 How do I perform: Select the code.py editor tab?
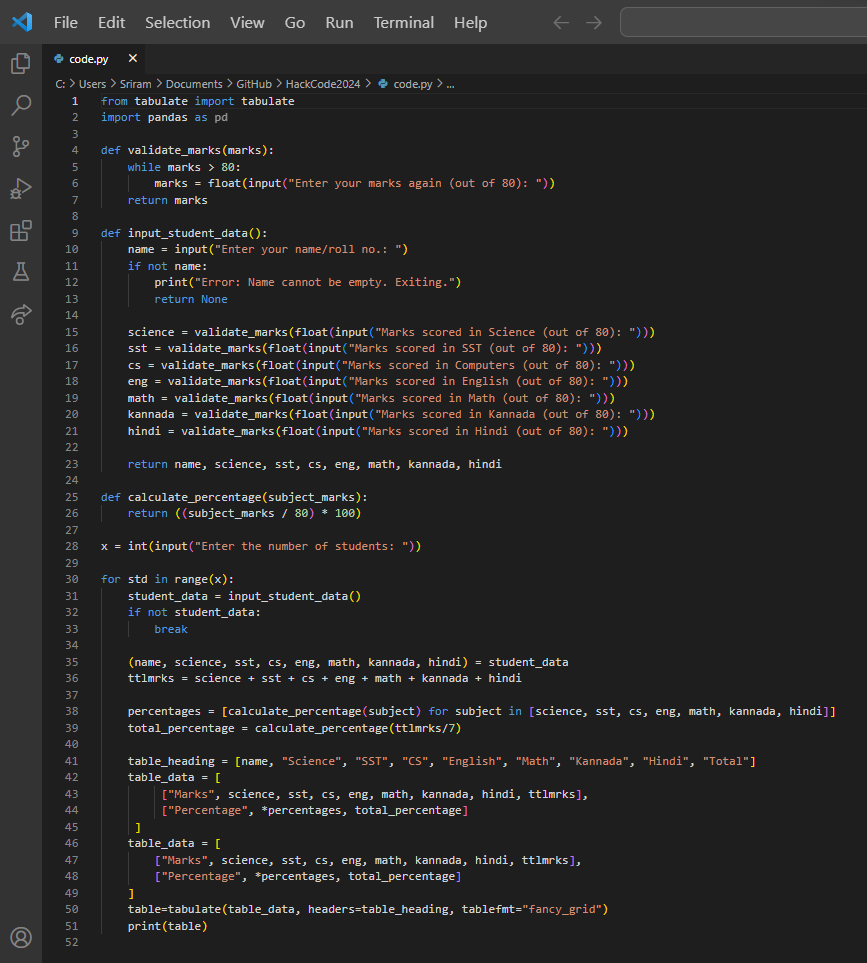[94, 59]
